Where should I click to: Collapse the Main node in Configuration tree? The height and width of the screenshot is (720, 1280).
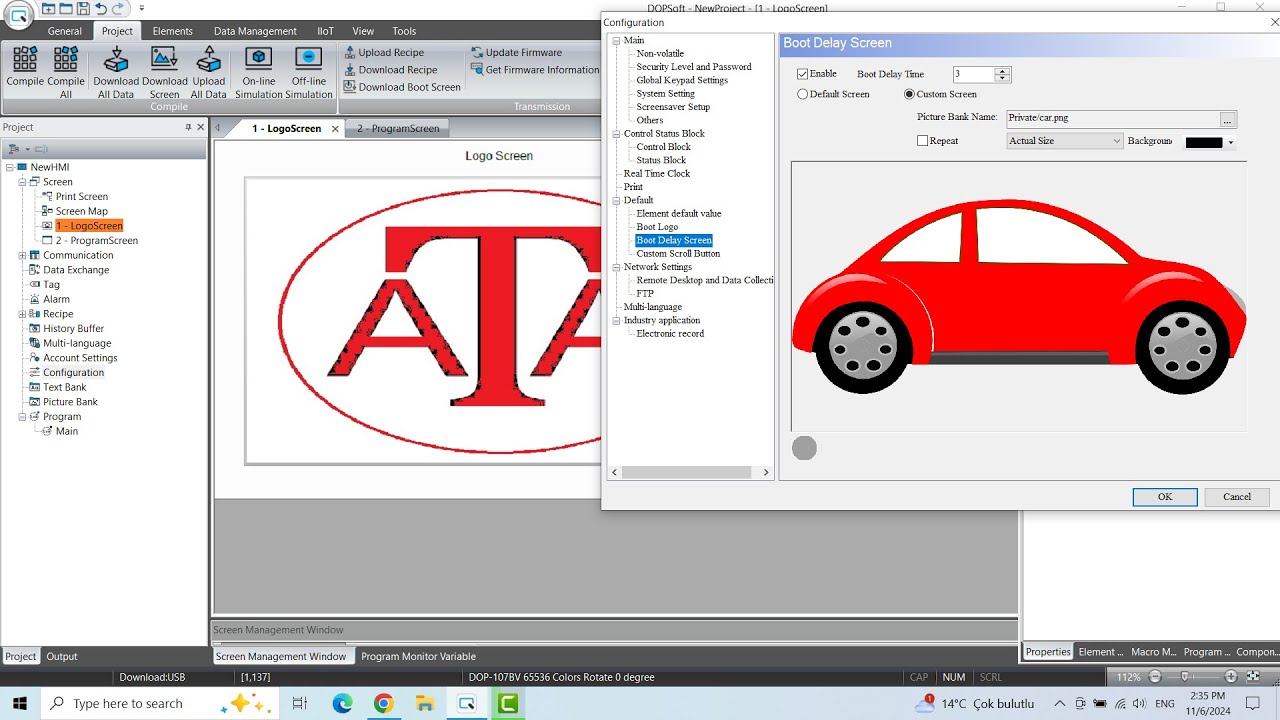(x=616, y=40)
